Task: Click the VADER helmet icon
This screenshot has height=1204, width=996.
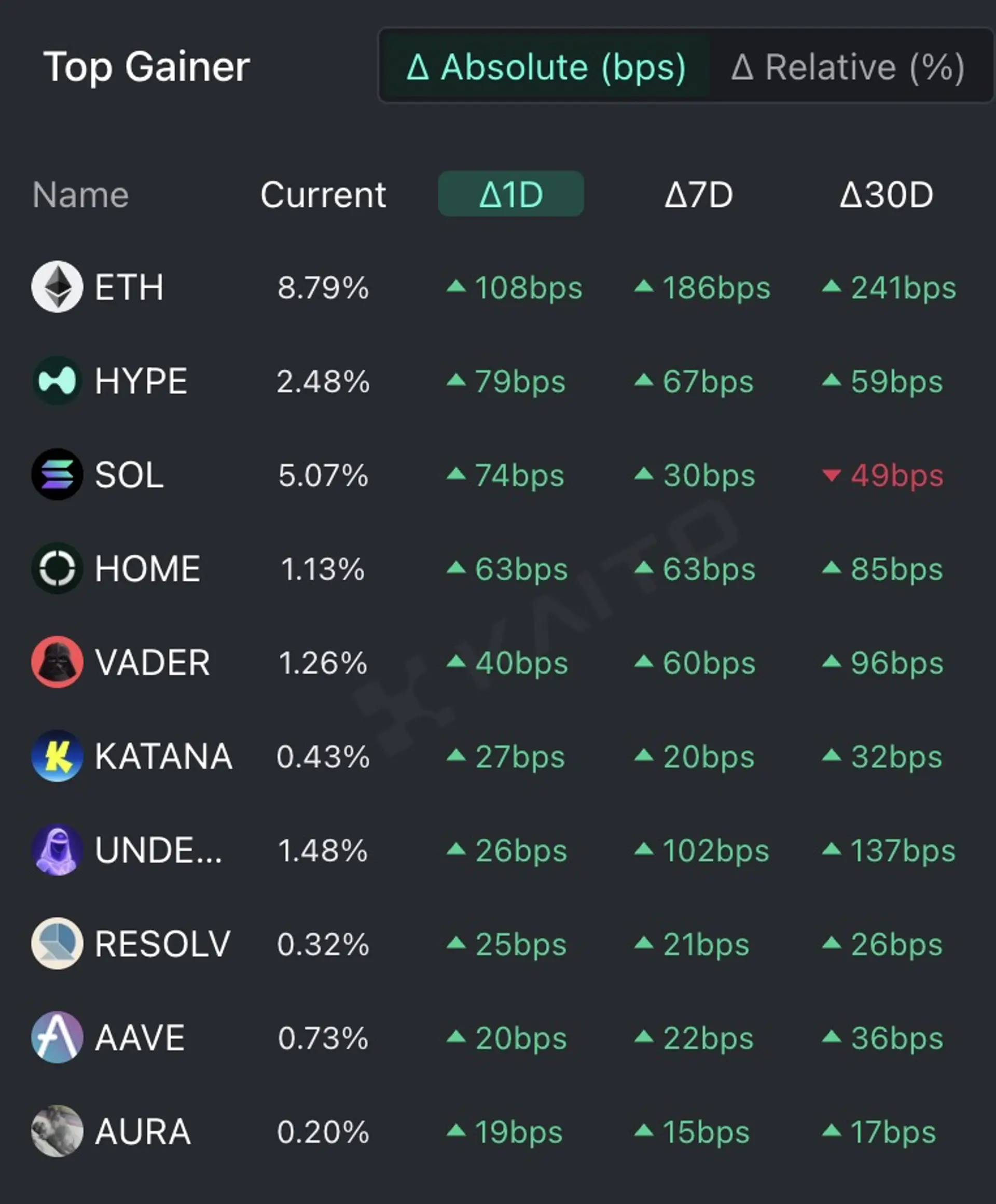Action: pos(57,662)
